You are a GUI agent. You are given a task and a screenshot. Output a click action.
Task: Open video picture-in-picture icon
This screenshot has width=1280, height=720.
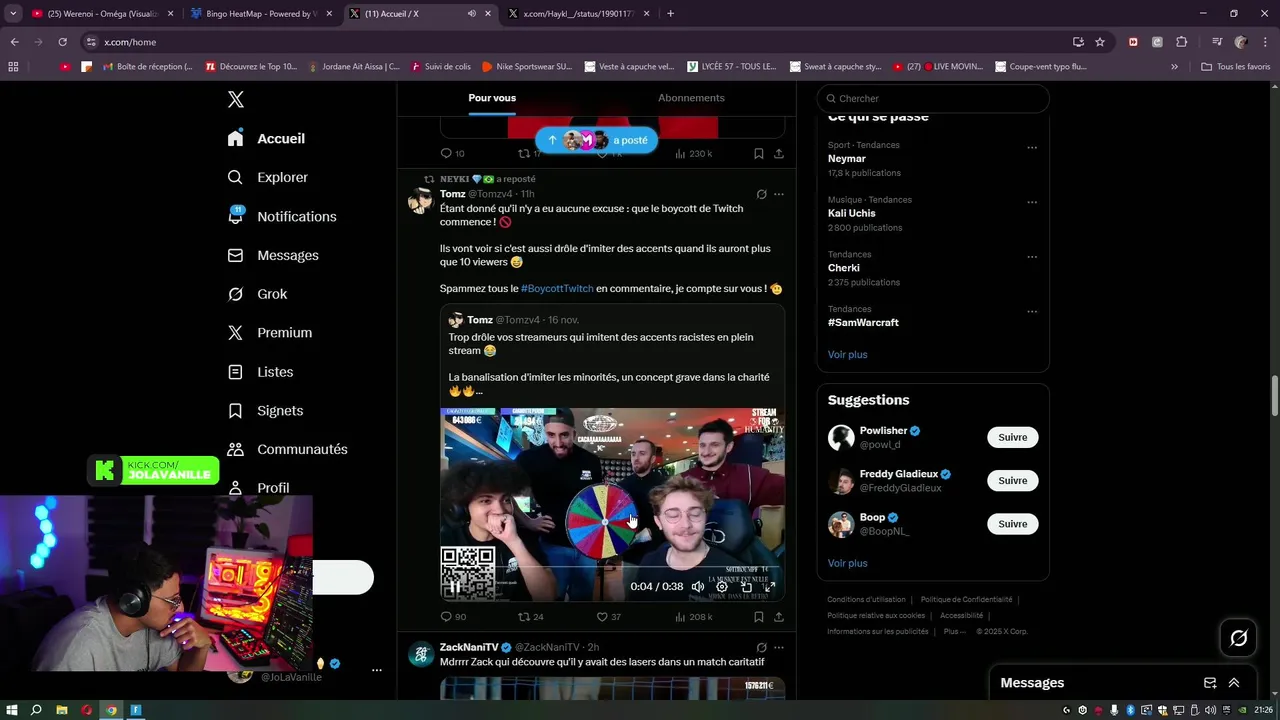(x=746, y=587)
